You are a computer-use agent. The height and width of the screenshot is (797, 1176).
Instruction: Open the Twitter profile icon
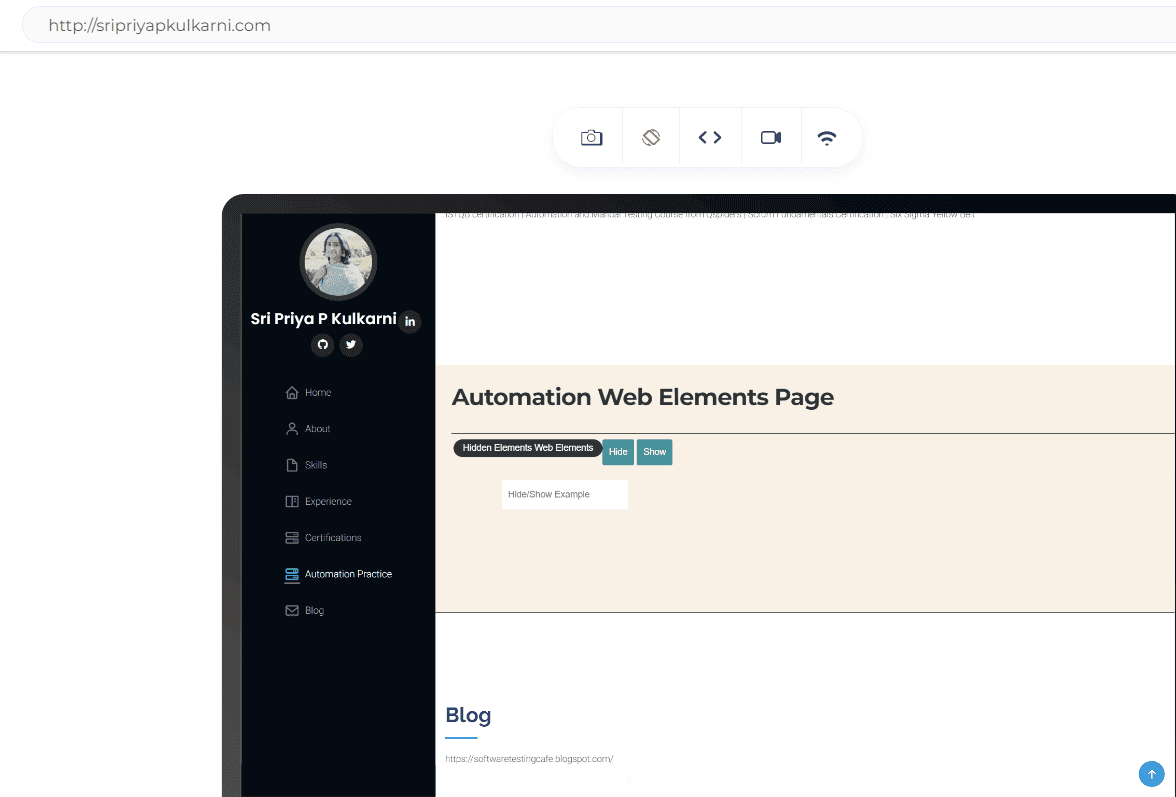coord(350,345)
